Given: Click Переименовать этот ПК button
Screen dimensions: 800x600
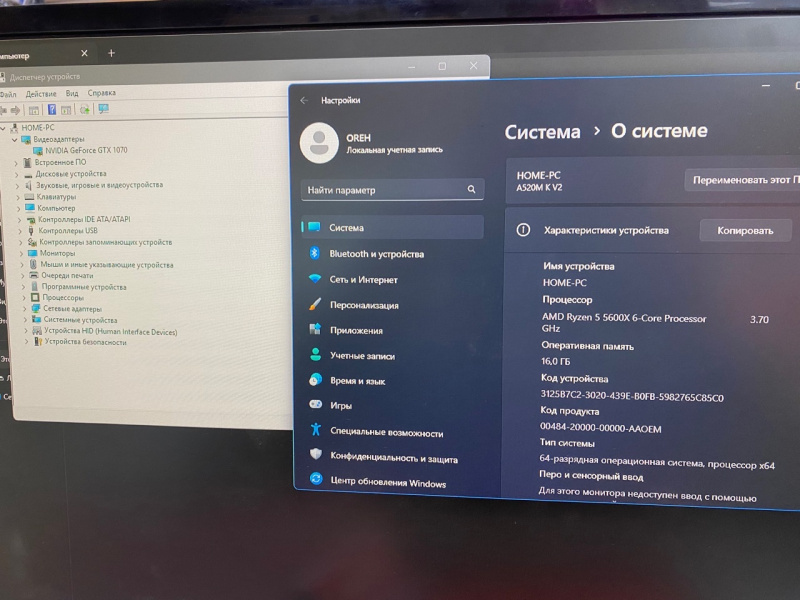Looking at the screenshot, I should [742, 180].
